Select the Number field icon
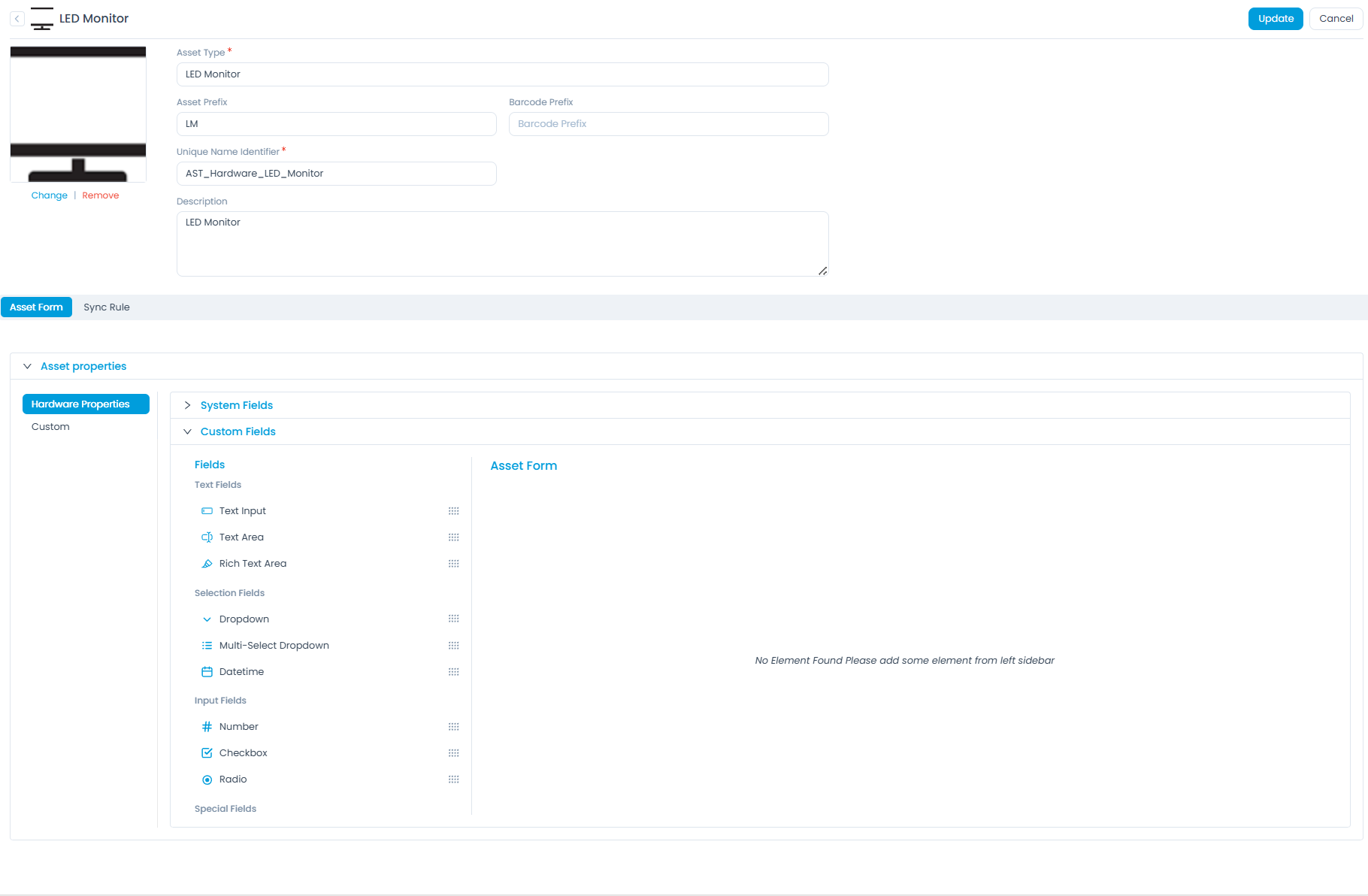The height and width of the screenshot is (896, 1368). point(207,726)
